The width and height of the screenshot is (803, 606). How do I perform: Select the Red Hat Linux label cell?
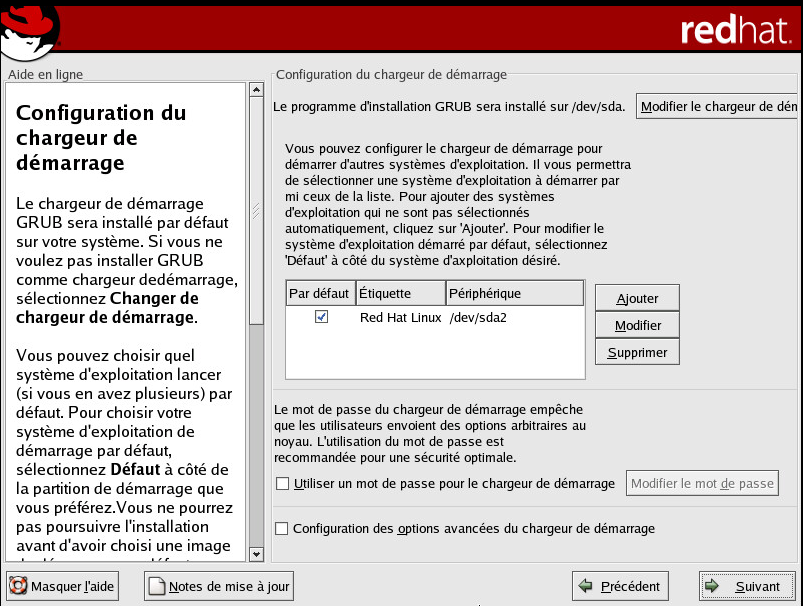400,318
